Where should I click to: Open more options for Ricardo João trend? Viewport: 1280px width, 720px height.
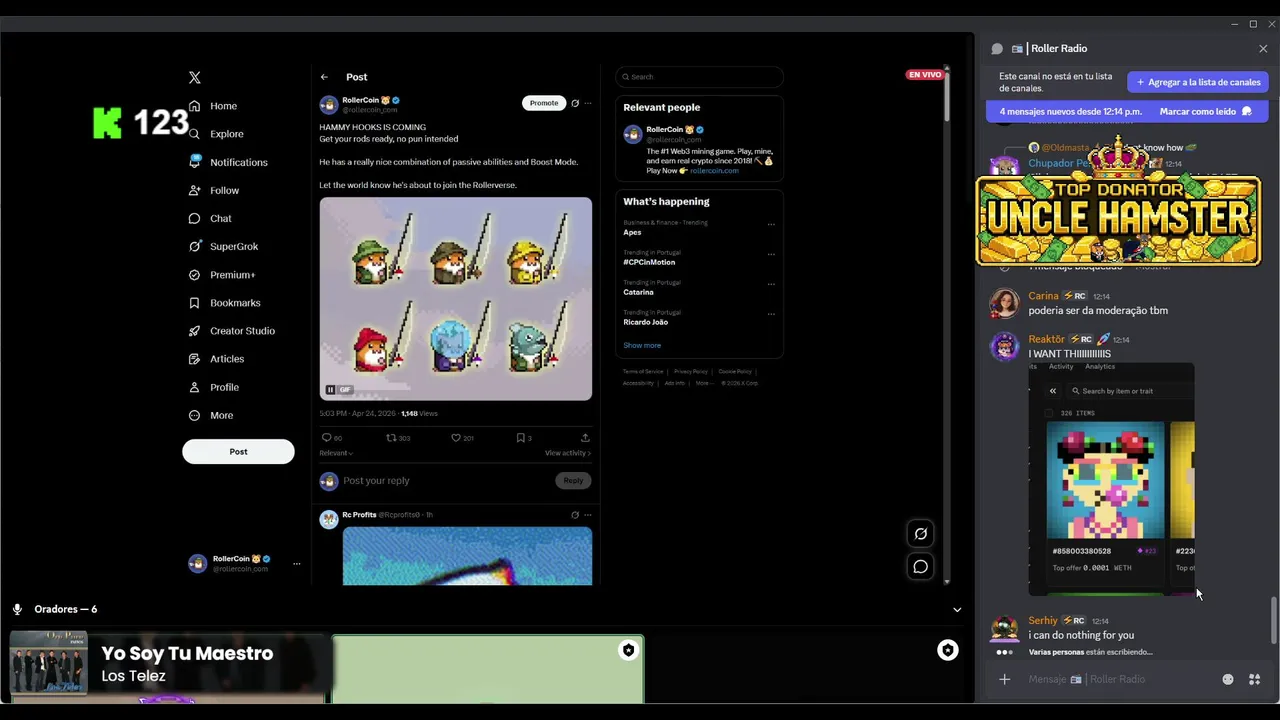click(771, 315)
